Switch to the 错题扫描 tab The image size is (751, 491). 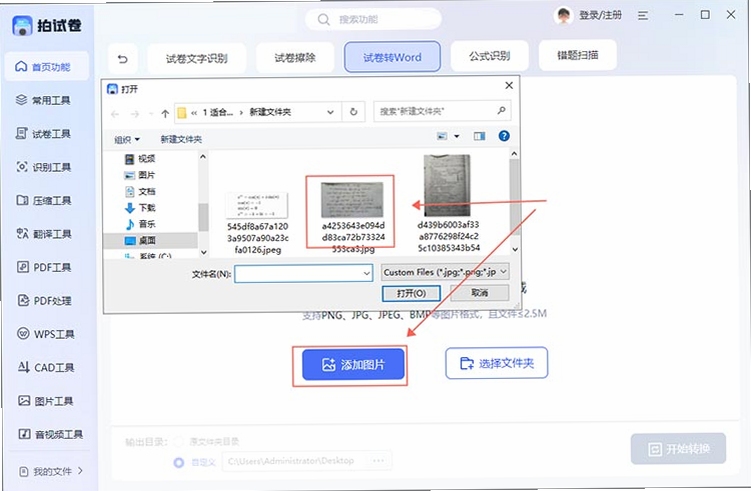(x=578, y=55)
